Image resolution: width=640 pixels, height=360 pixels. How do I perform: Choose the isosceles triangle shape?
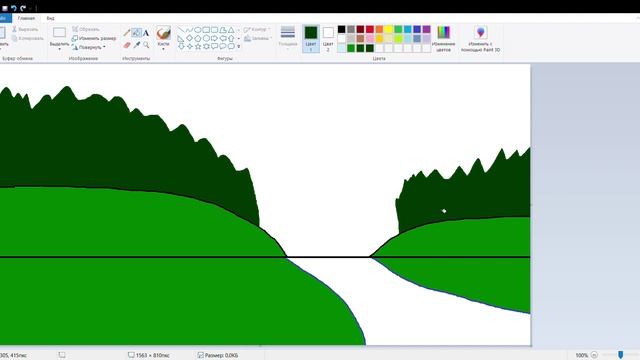[231, 30]
